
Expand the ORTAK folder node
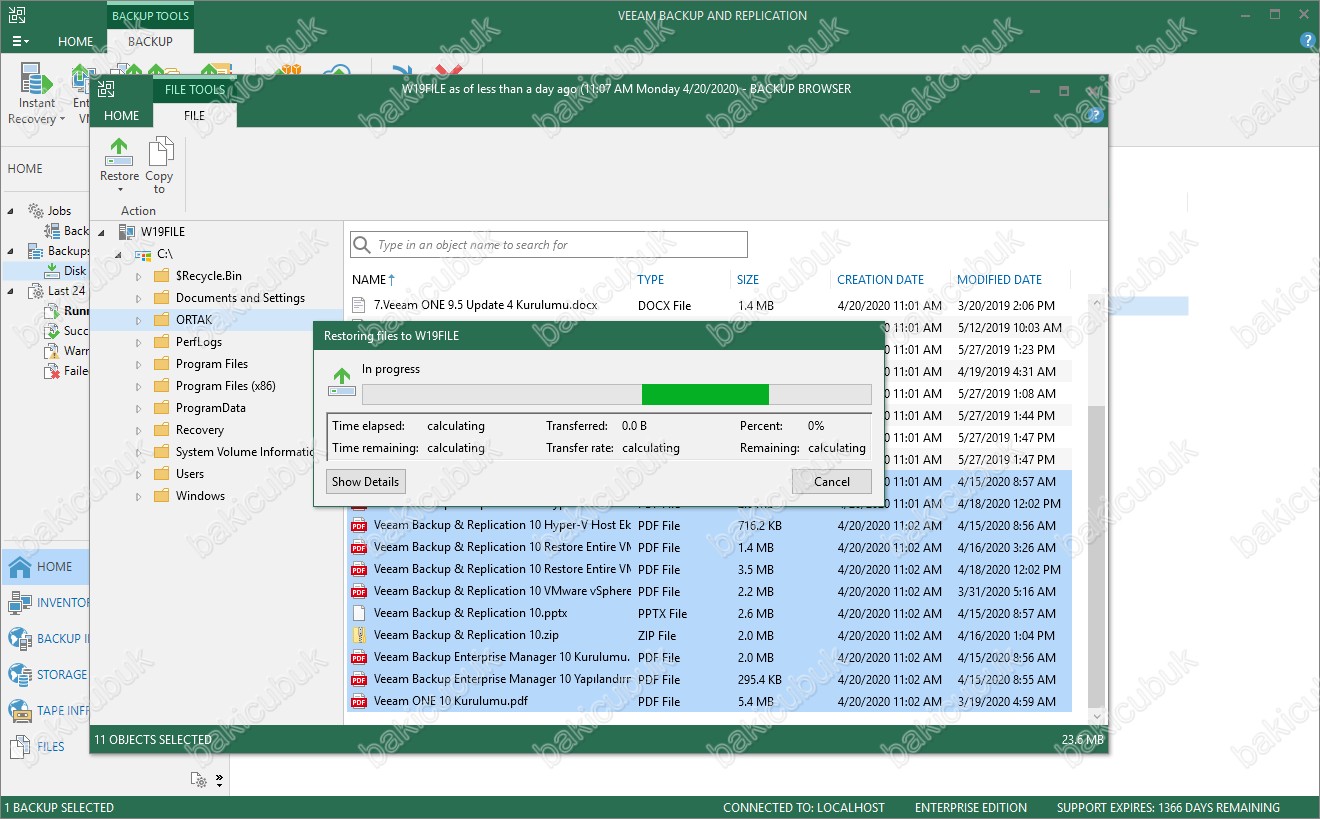pyautogui.click(x=139, y=320)
